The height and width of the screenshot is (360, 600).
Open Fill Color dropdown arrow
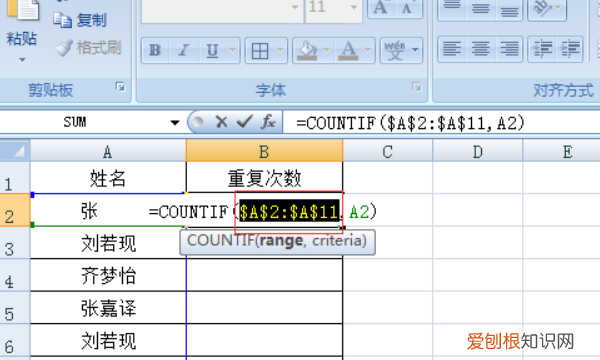(326, 50)
